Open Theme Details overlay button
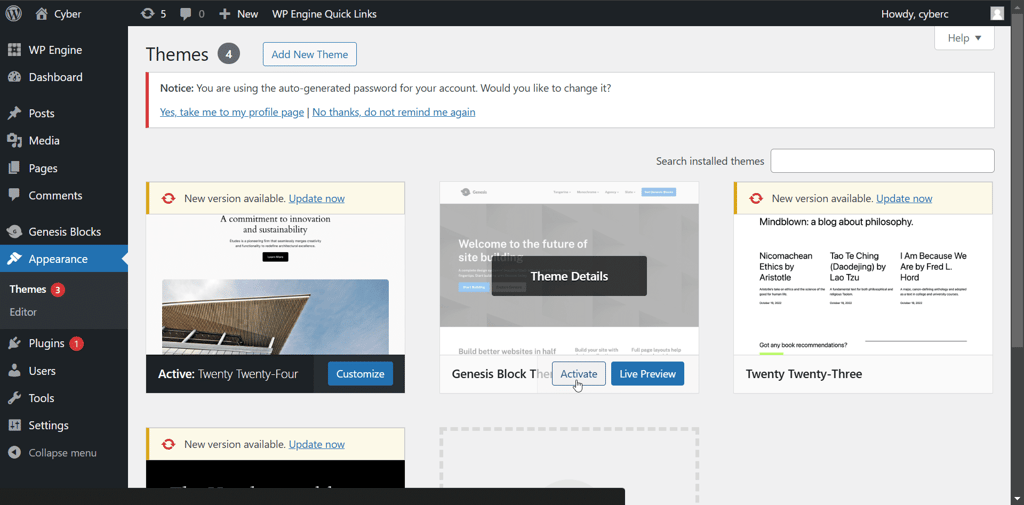Viewport: 1024px width, 505px height. click(569, 276)
